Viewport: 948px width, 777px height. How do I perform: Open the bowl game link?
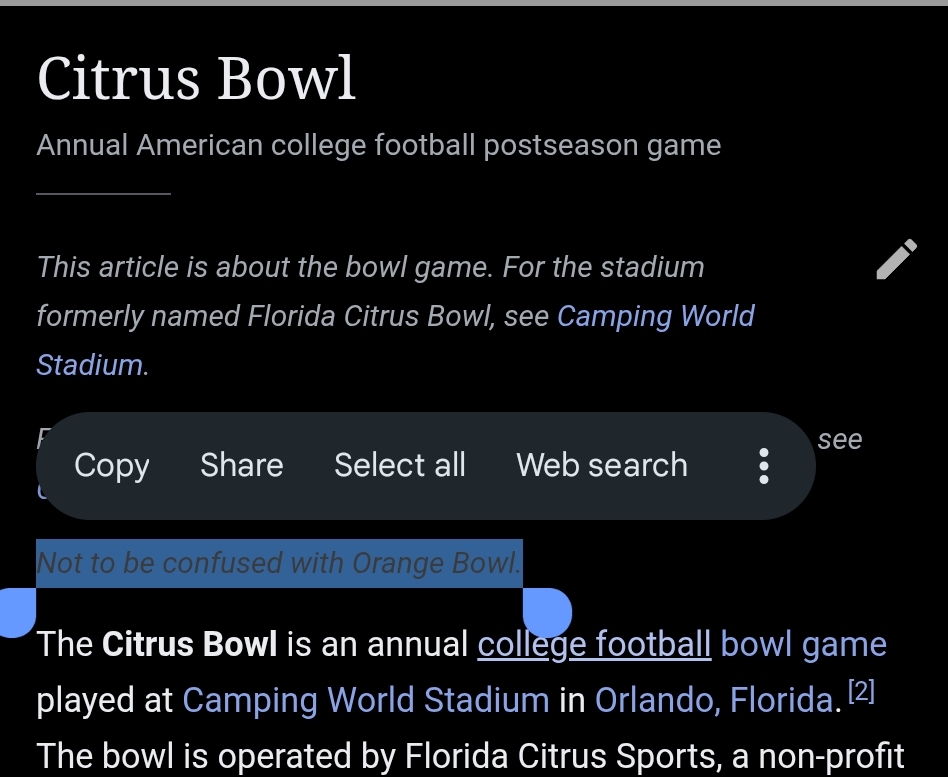(803, 645)
